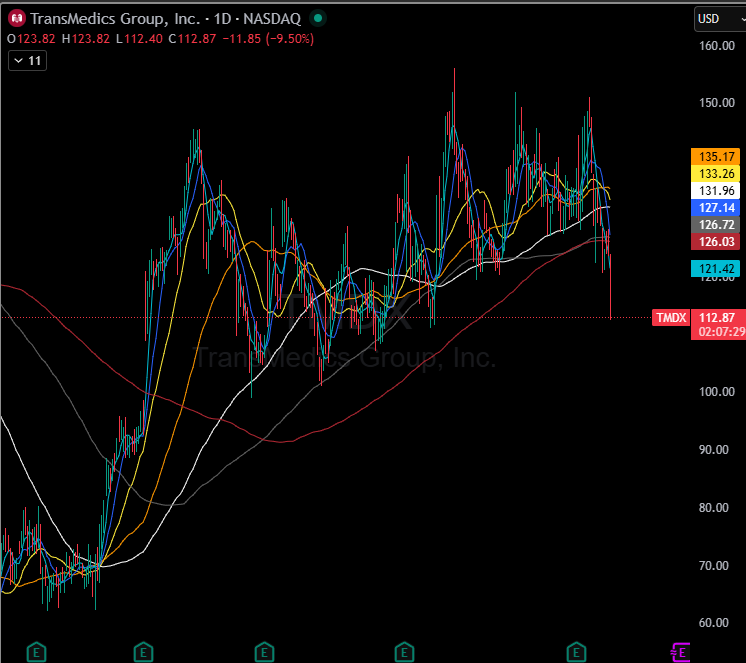
Task: Click the 112.87 last price label
Action: click(717, 317)
